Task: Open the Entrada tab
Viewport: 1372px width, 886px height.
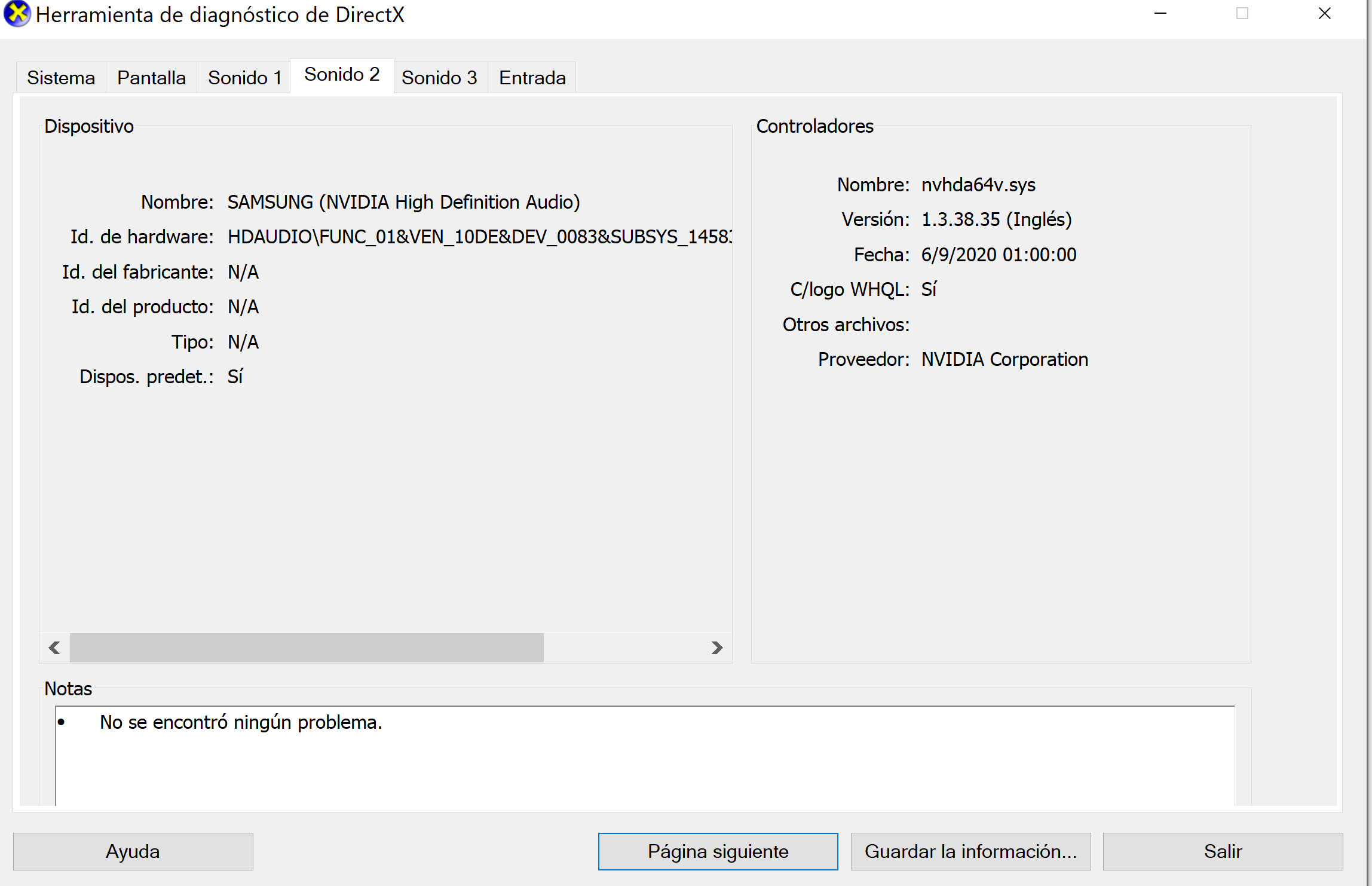Action: 532,78
